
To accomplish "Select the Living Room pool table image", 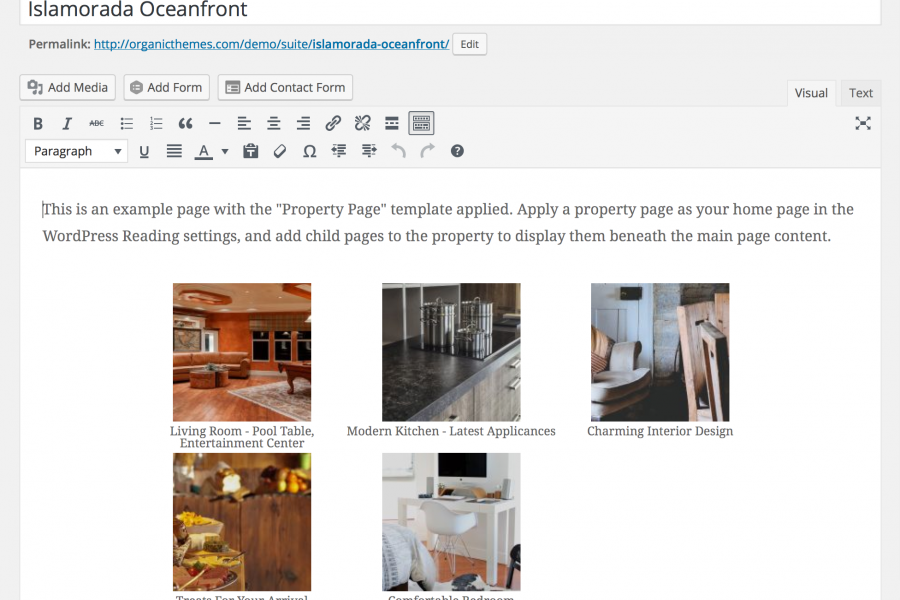I will (242, 352).
